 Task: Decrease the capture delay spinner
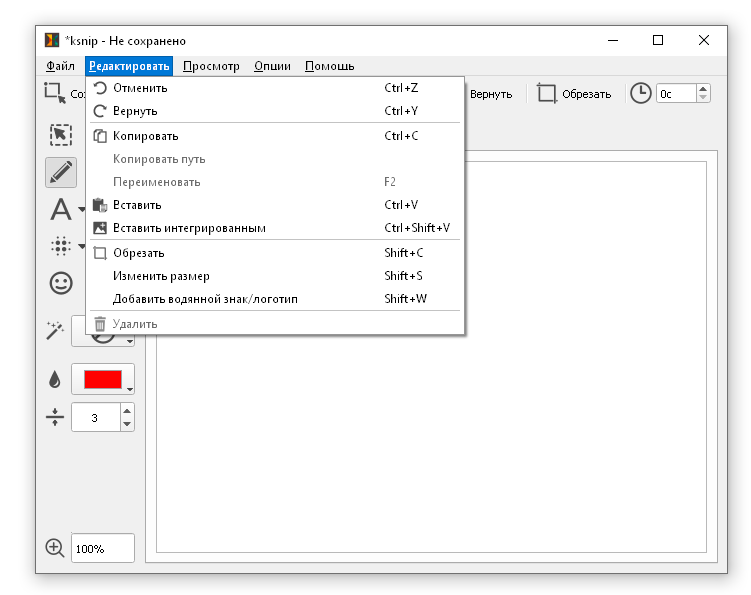(703, 97)
